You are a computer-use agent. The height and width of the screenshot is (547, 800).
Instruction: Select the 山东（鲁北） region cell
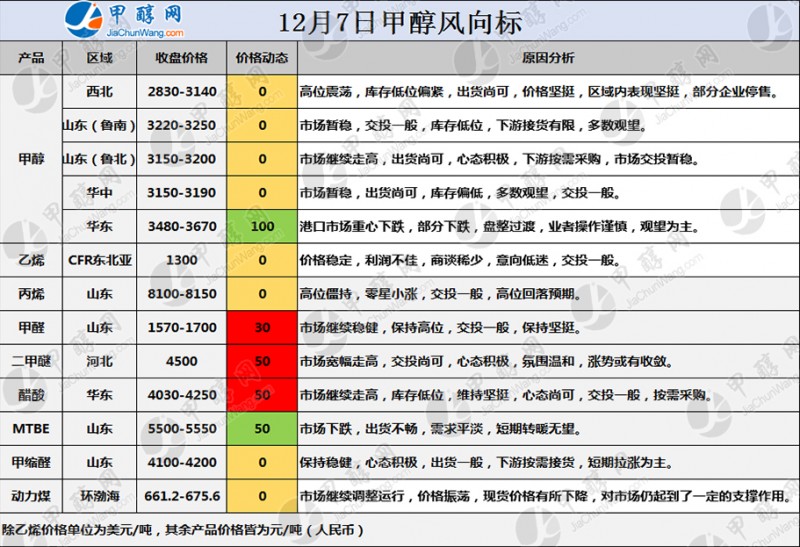(99, 159)
